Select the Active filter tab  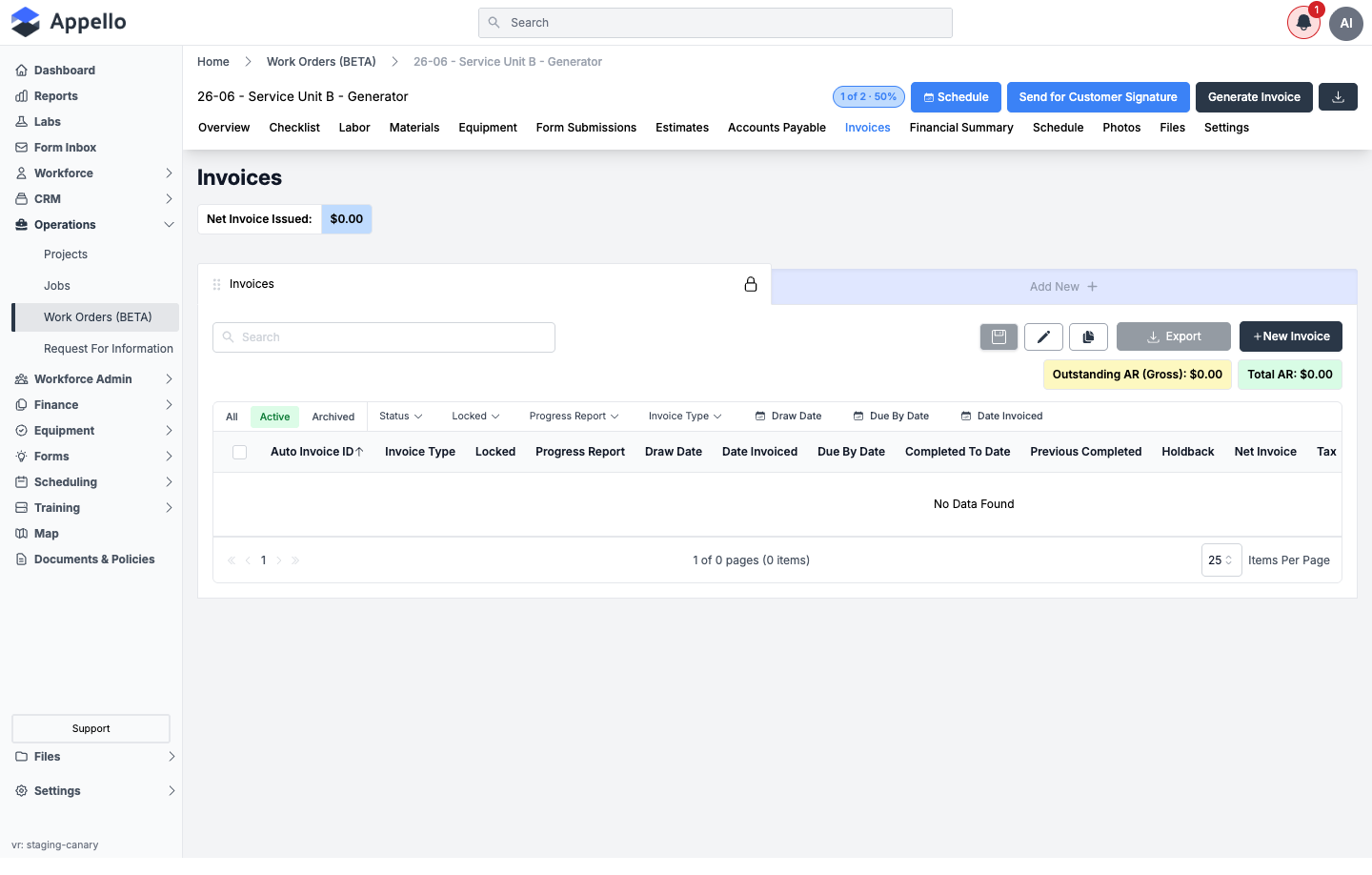(x=274, y=417)
